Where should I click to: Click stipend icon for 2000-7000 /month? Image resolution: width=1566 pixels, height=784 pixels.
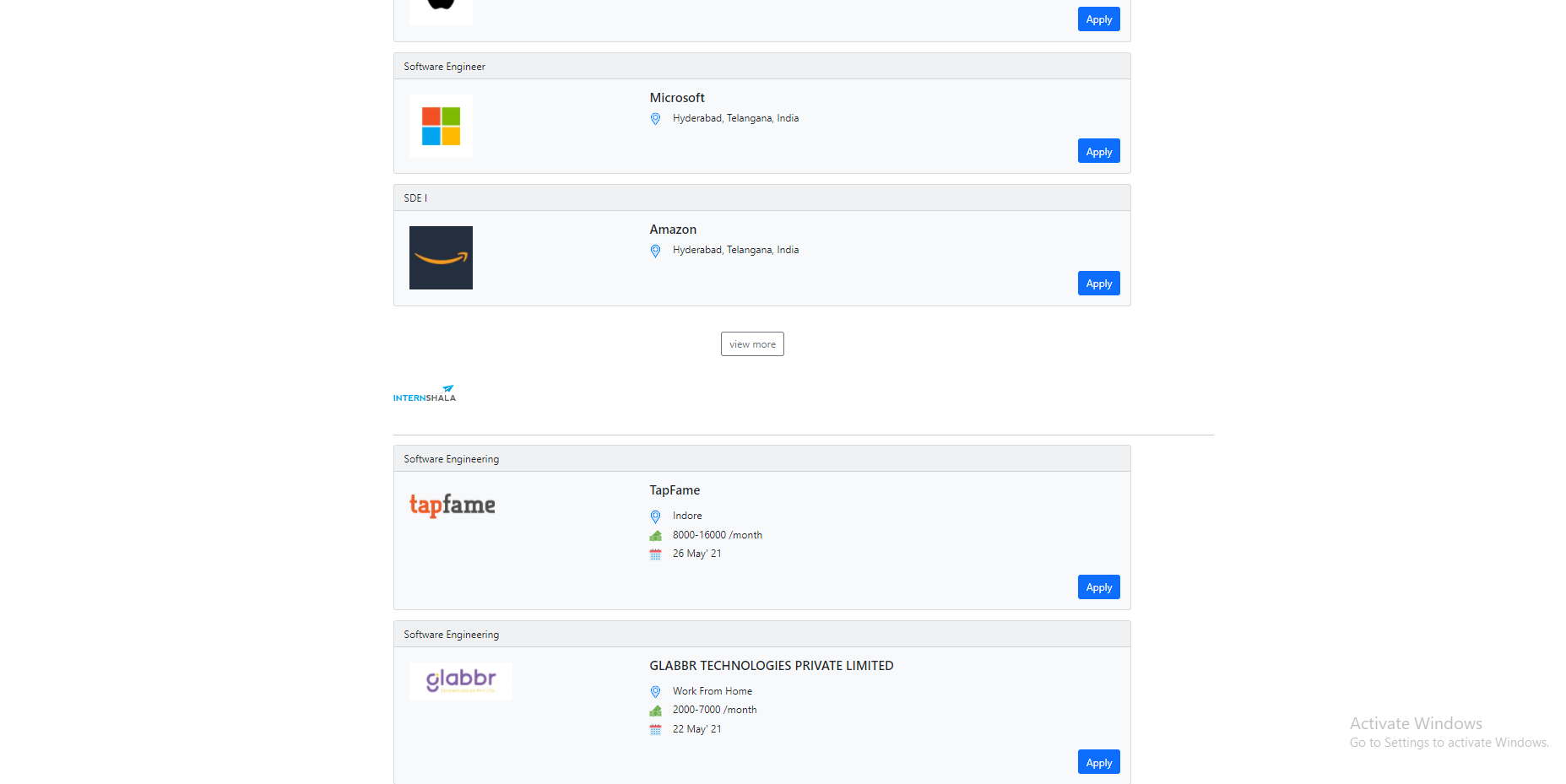click(655, 711)
